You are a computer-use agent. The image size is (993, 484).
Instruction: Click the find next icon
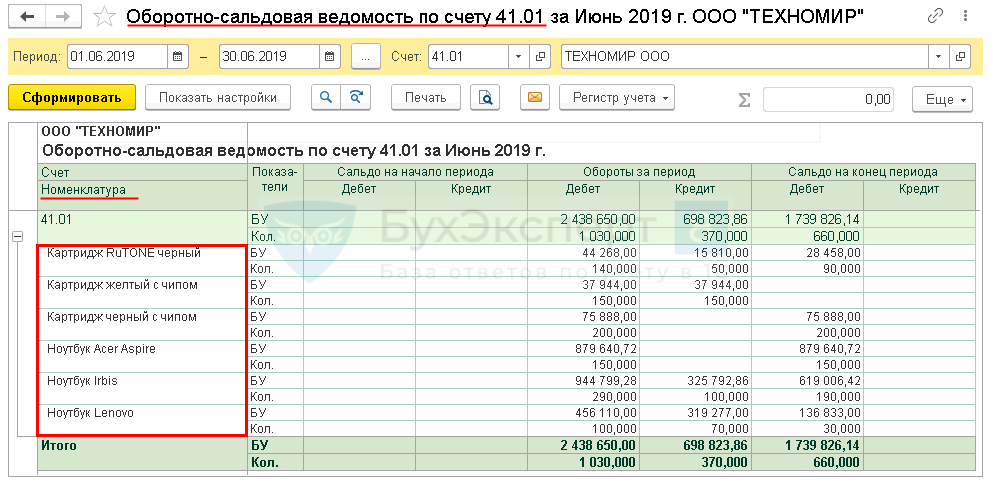(355, 98)
